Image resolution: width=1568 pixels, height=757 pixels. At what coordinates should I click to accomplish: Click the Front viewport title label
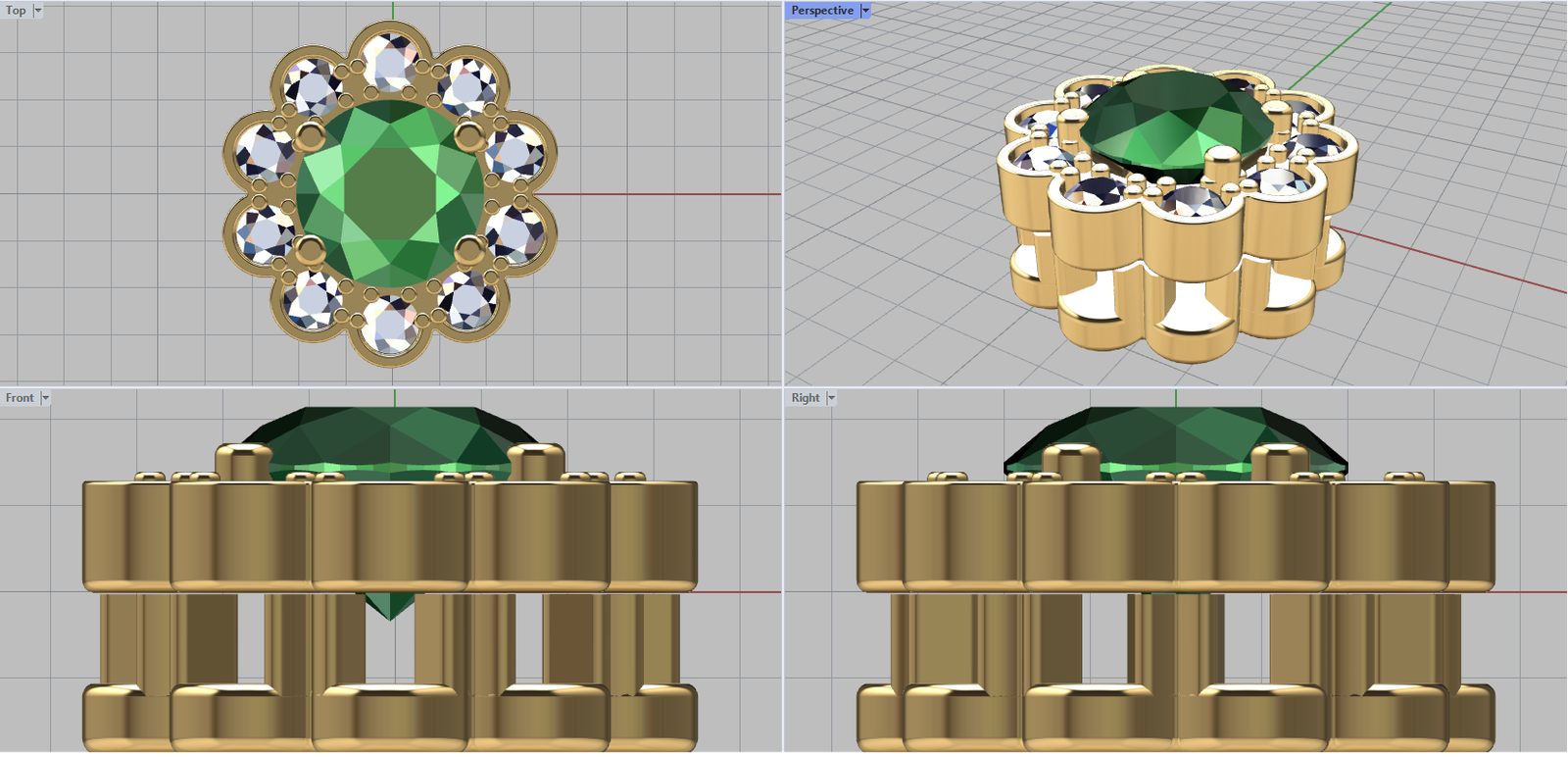(x=20, y=398)
